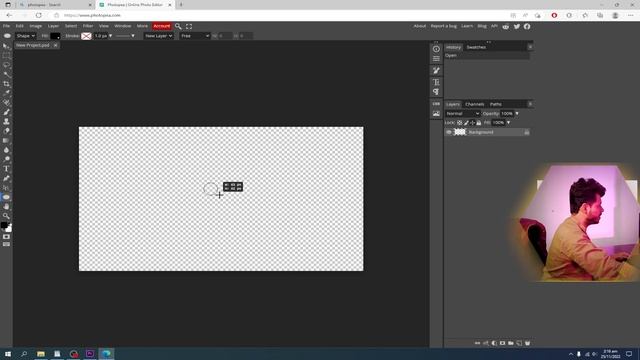Toggle lock transparent pixels
Image resolution: width=640 pixels, height=360 pixels.
click(460, 122)
